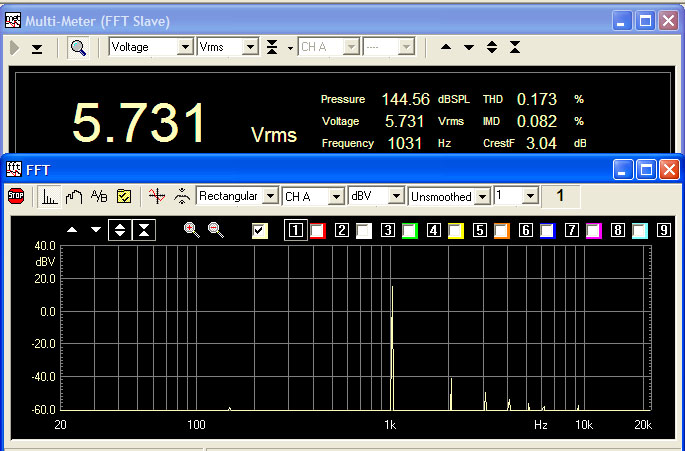
Task: Open the dBV unit dropdown
Action: click(396, 196)
